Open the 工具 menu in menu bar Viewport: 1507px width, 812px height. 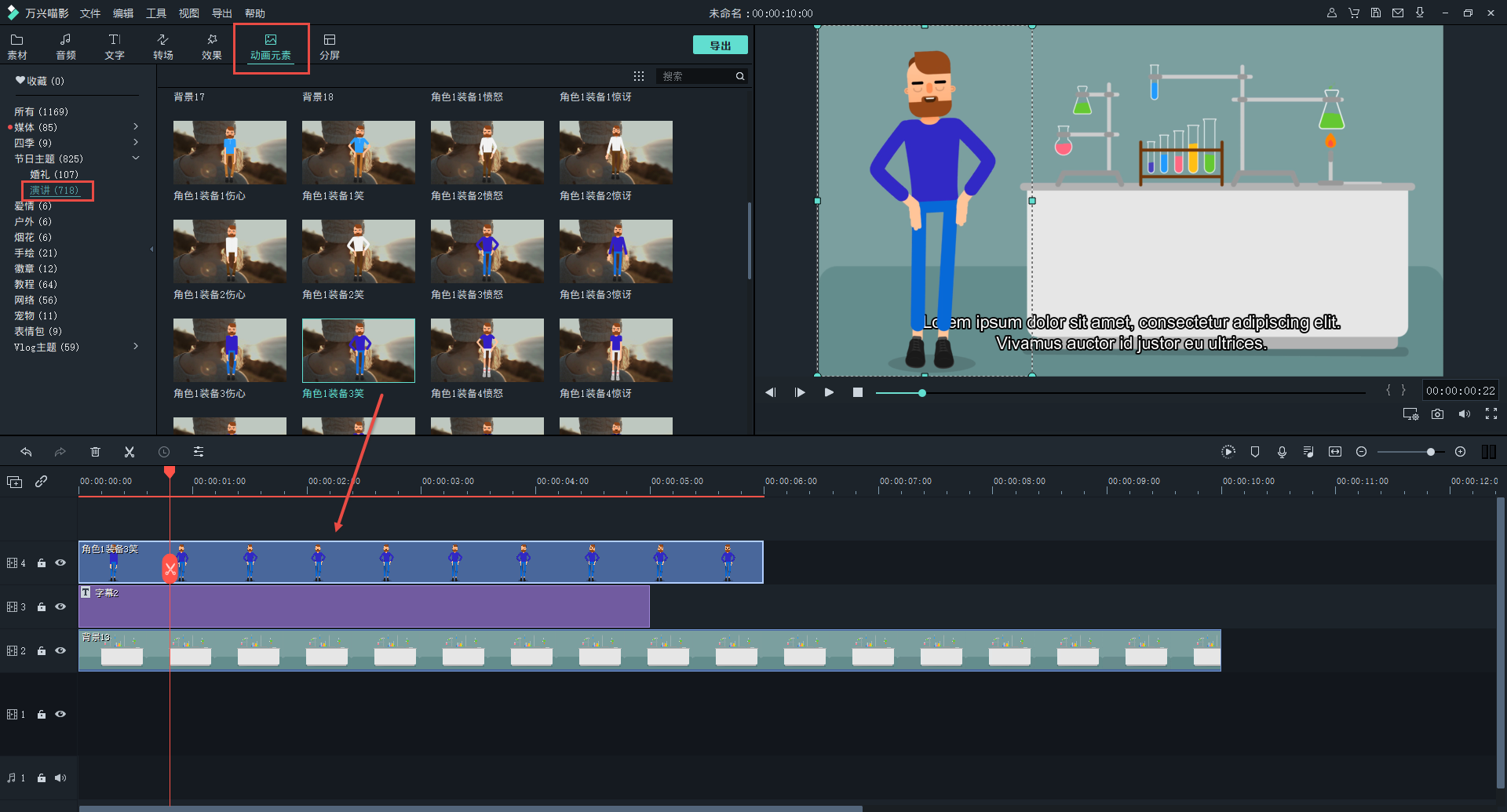156,13
